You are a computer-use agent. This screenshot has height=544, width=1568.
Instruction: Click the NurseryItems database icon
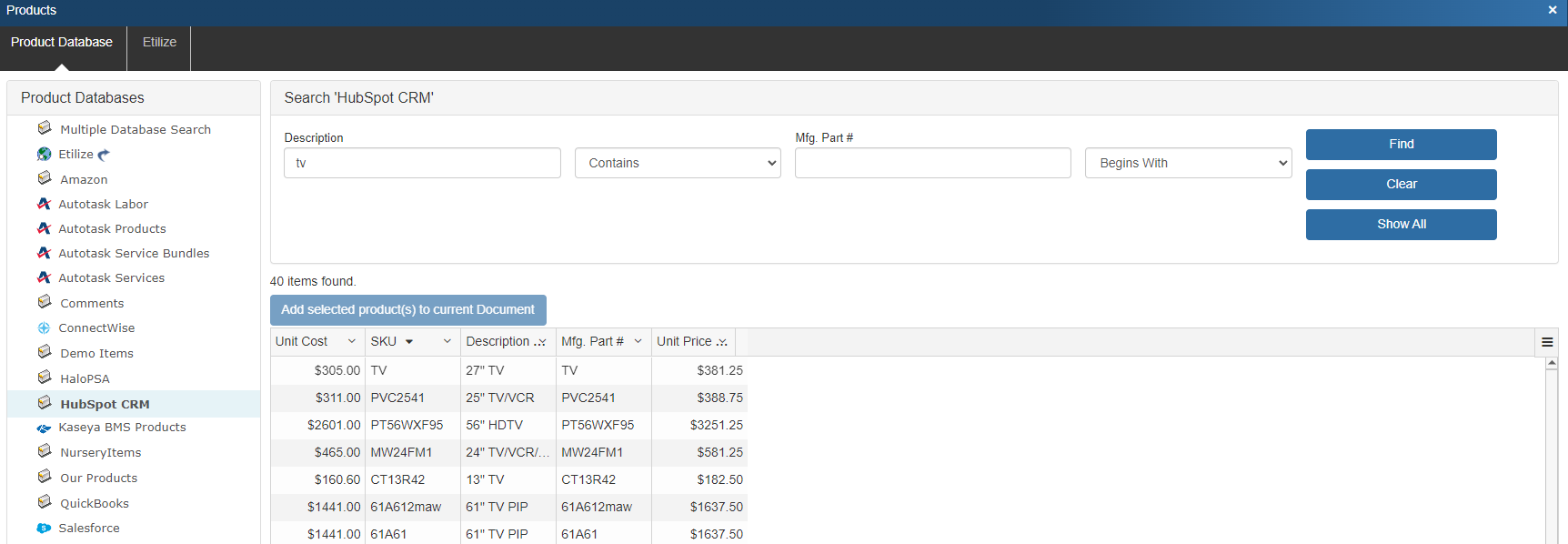click(45, 451)
